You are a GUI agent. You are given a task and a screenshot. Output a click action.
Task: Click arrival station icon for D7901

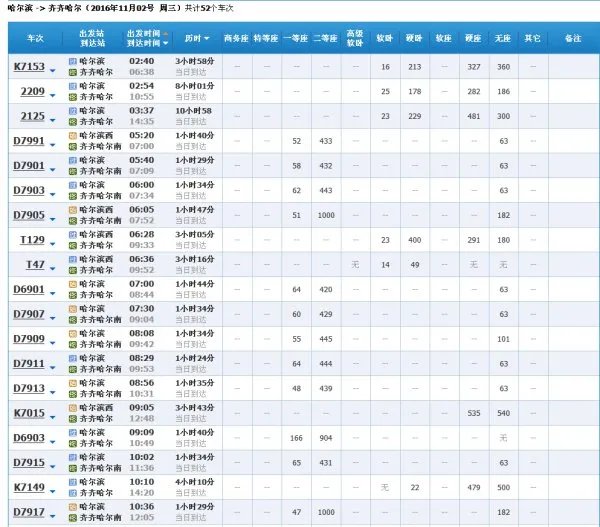[73, 171]
